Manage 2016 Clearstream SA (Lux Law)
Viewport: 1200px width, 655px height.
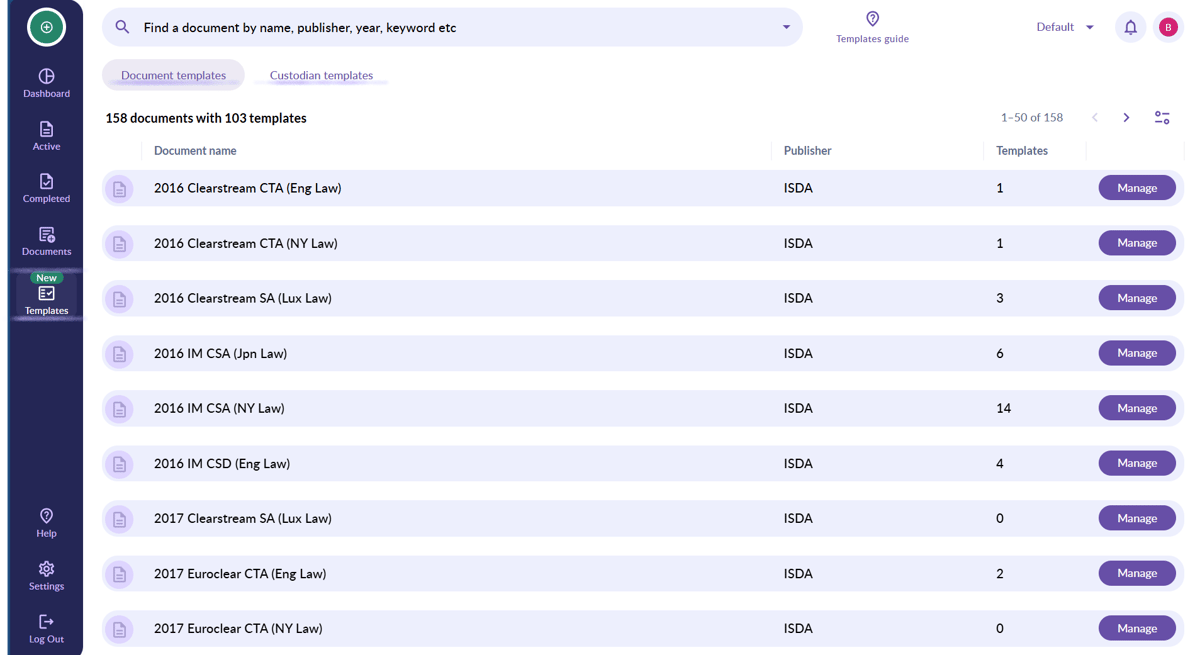click(x=1137, y=298)
